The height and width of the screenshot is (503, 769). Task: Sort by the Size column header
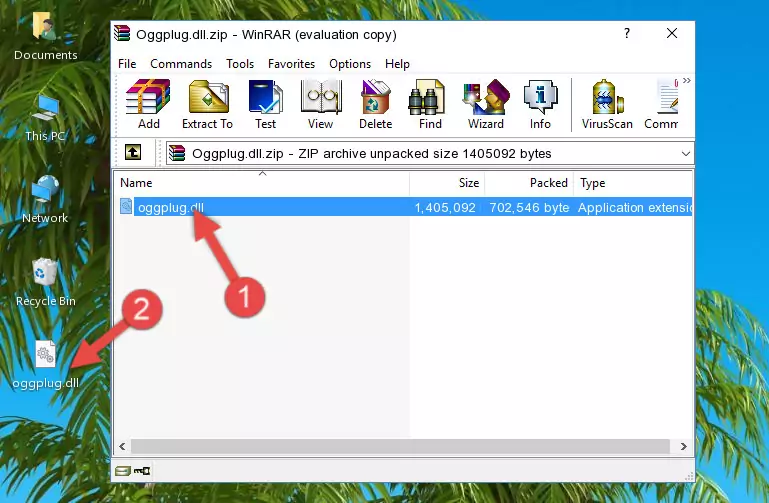coord(447,183)
